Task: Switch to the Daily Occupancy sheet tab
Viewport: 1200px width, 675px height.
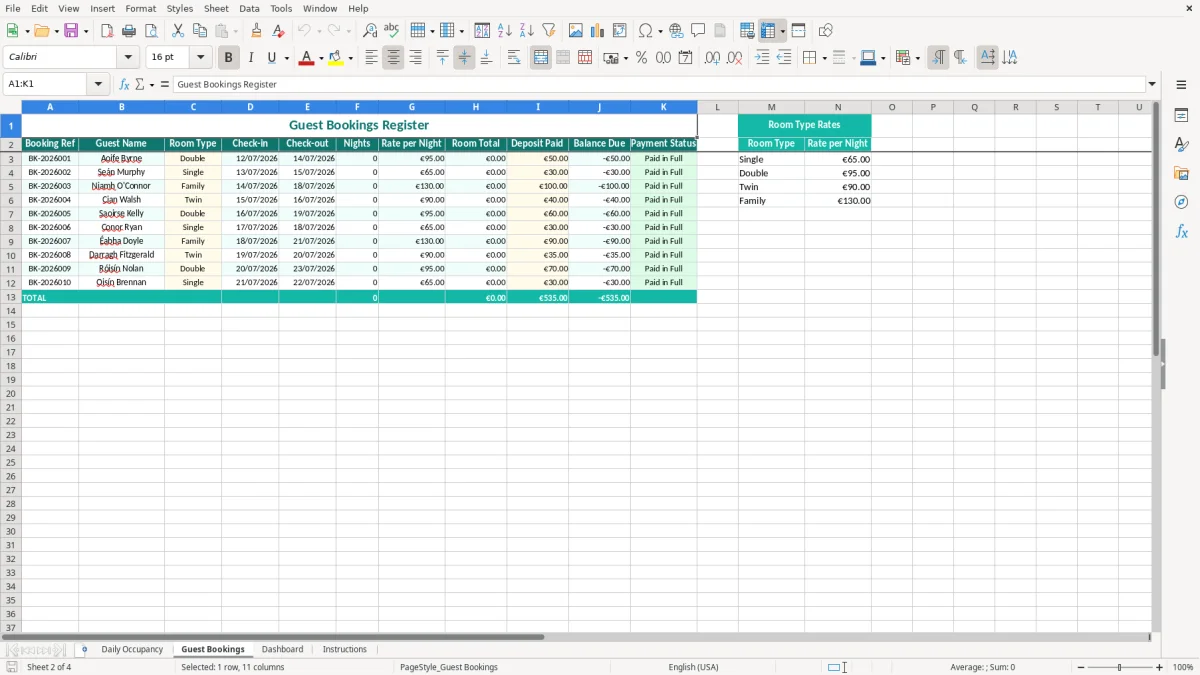Action: click(132, 650)
